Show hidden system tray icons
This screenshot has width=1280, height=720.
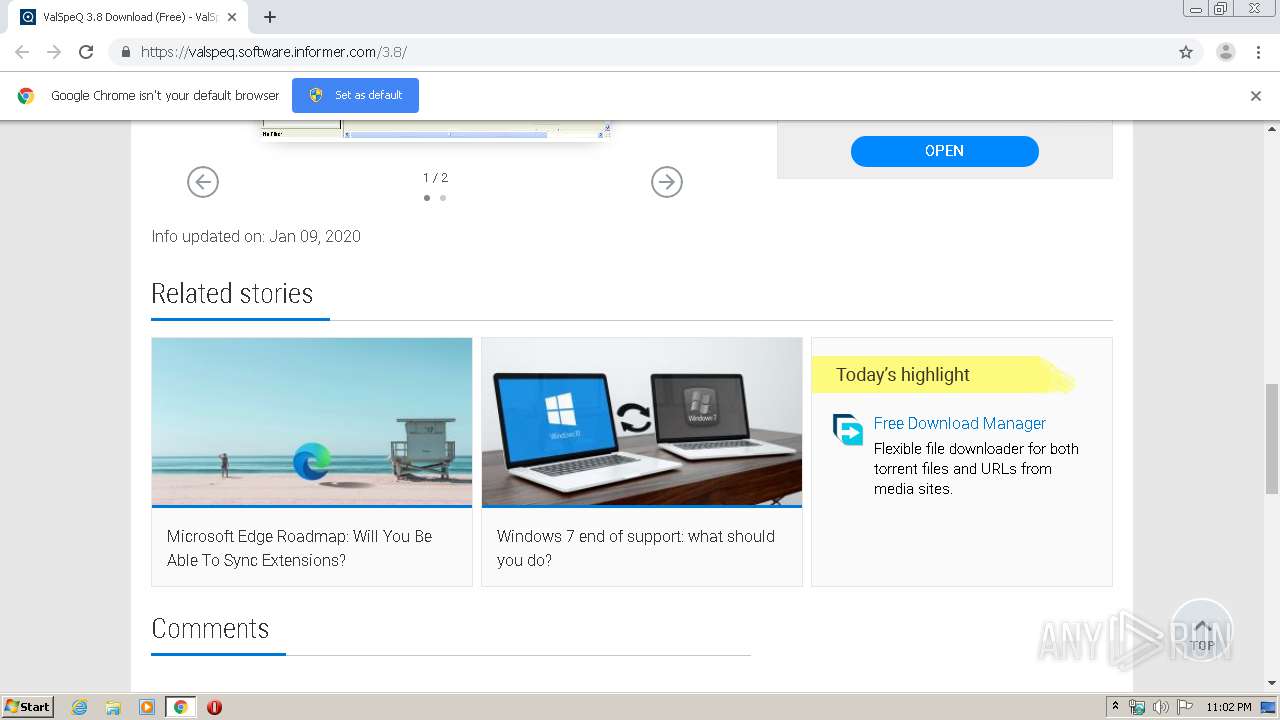(1116, 707)
